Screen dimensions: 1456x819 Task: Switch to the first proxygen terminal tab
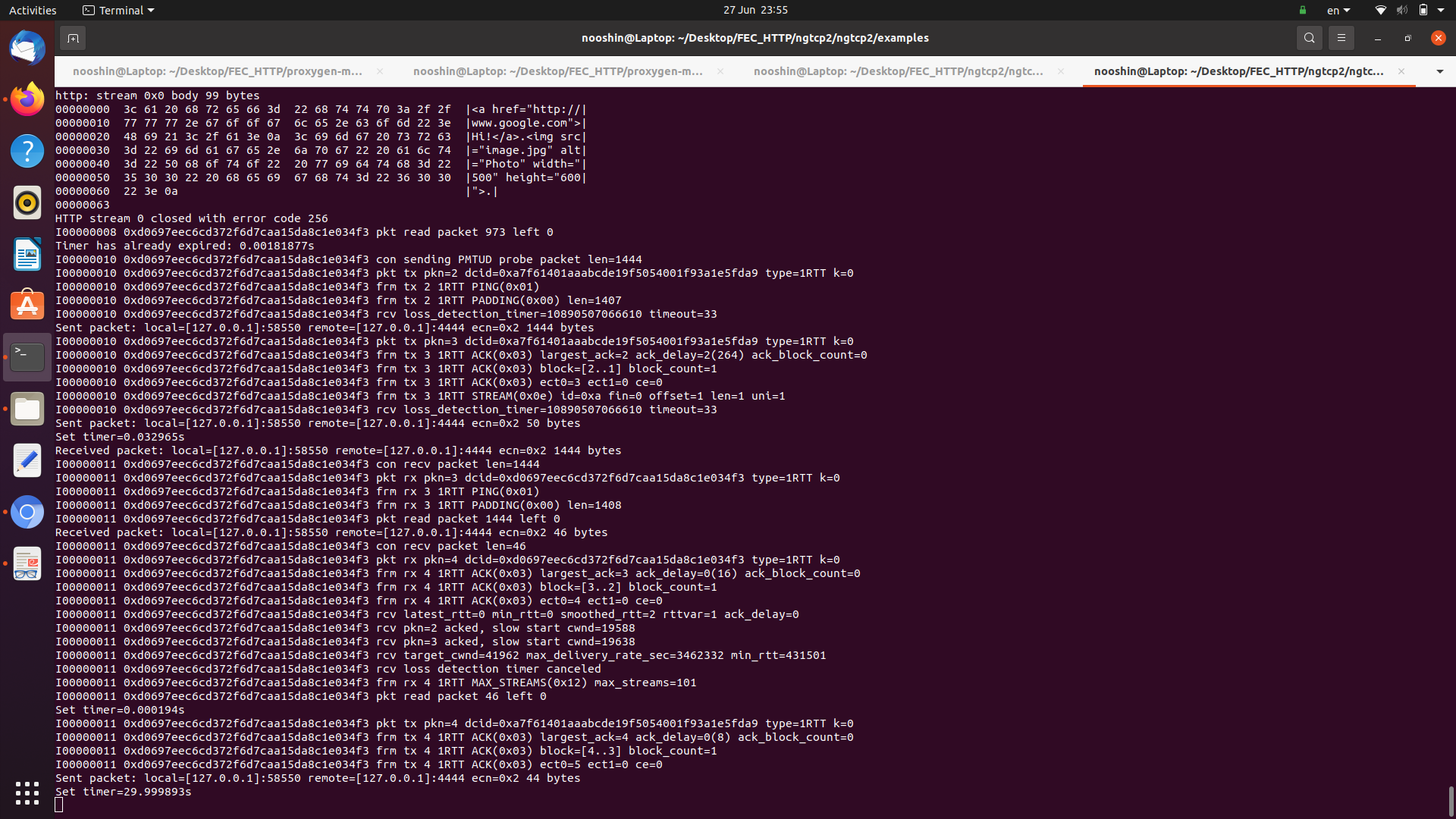(x=218, y=71)
